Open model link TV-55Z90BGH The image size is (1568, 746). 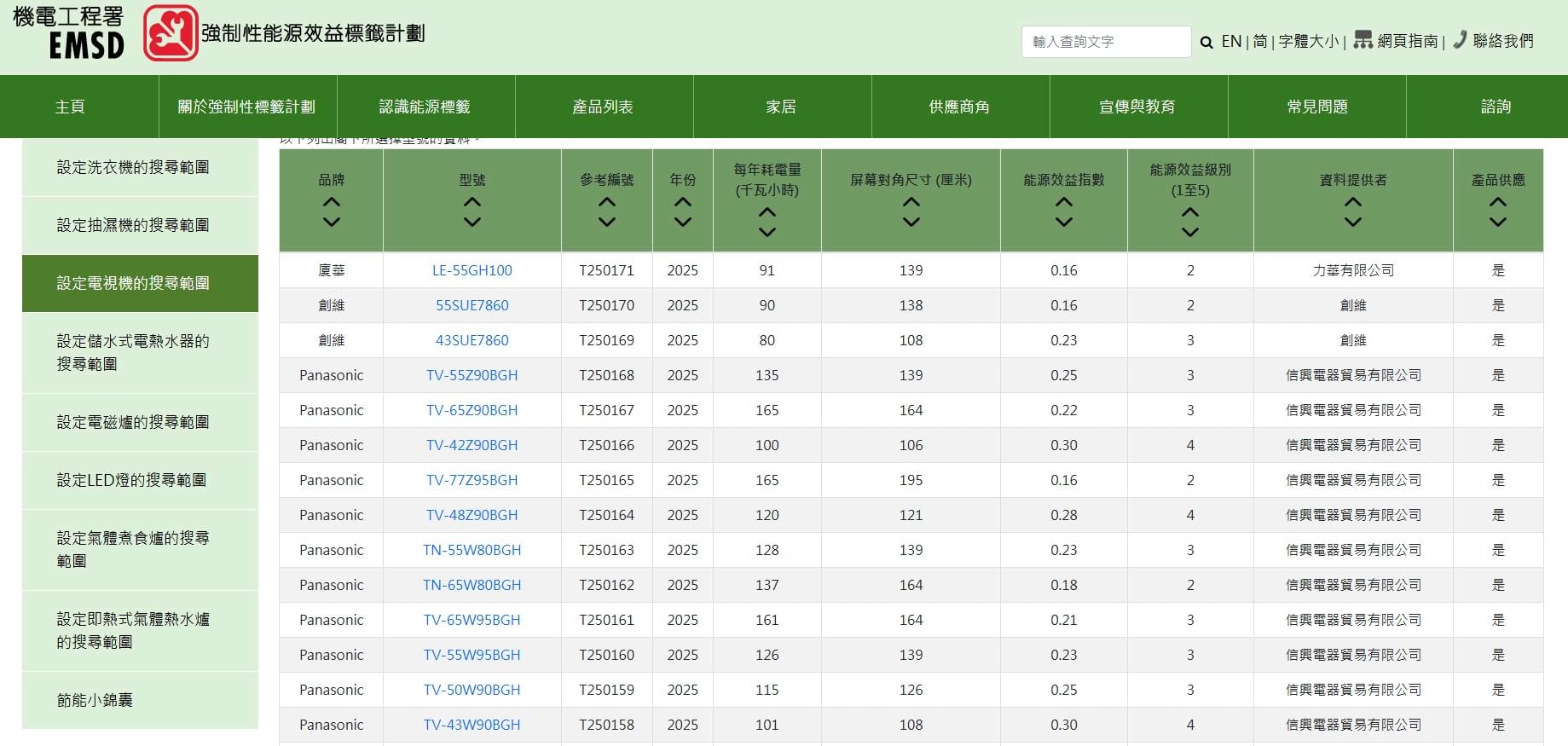point(472,375)
